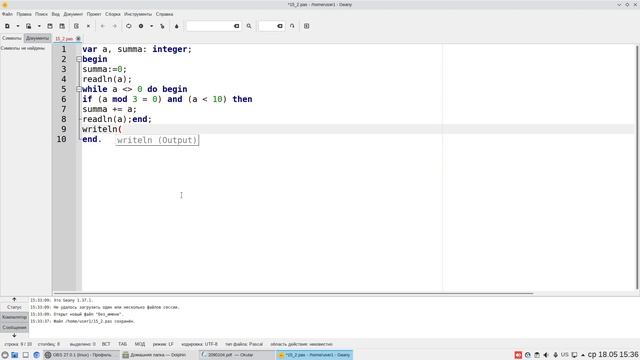Viewport: 640px width, 360px height.
Task: Switch to the Dolphin Домашняя папка window
Action: point(158,355)
